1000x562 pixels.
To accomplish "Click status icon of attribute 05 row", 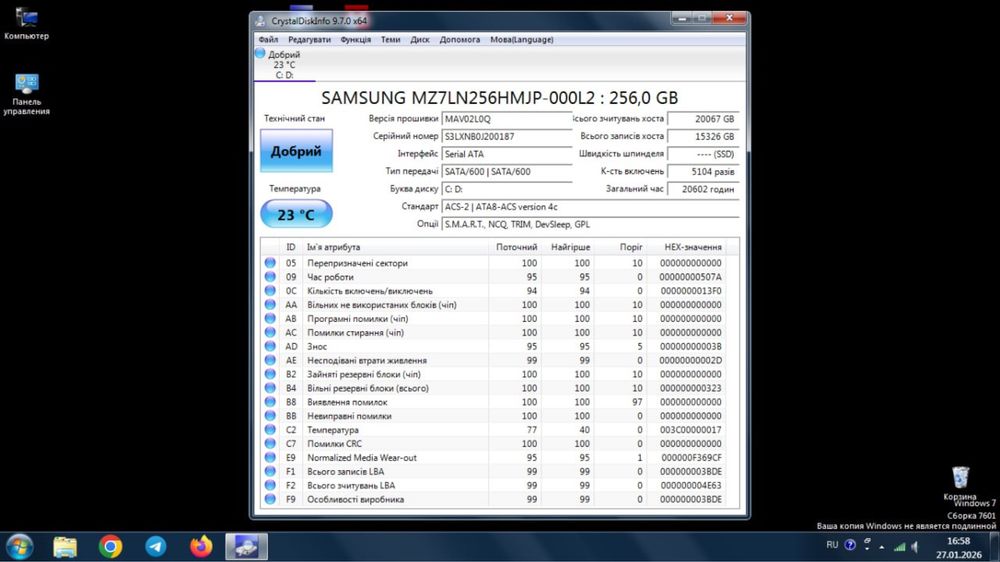I will coord(270,263).
